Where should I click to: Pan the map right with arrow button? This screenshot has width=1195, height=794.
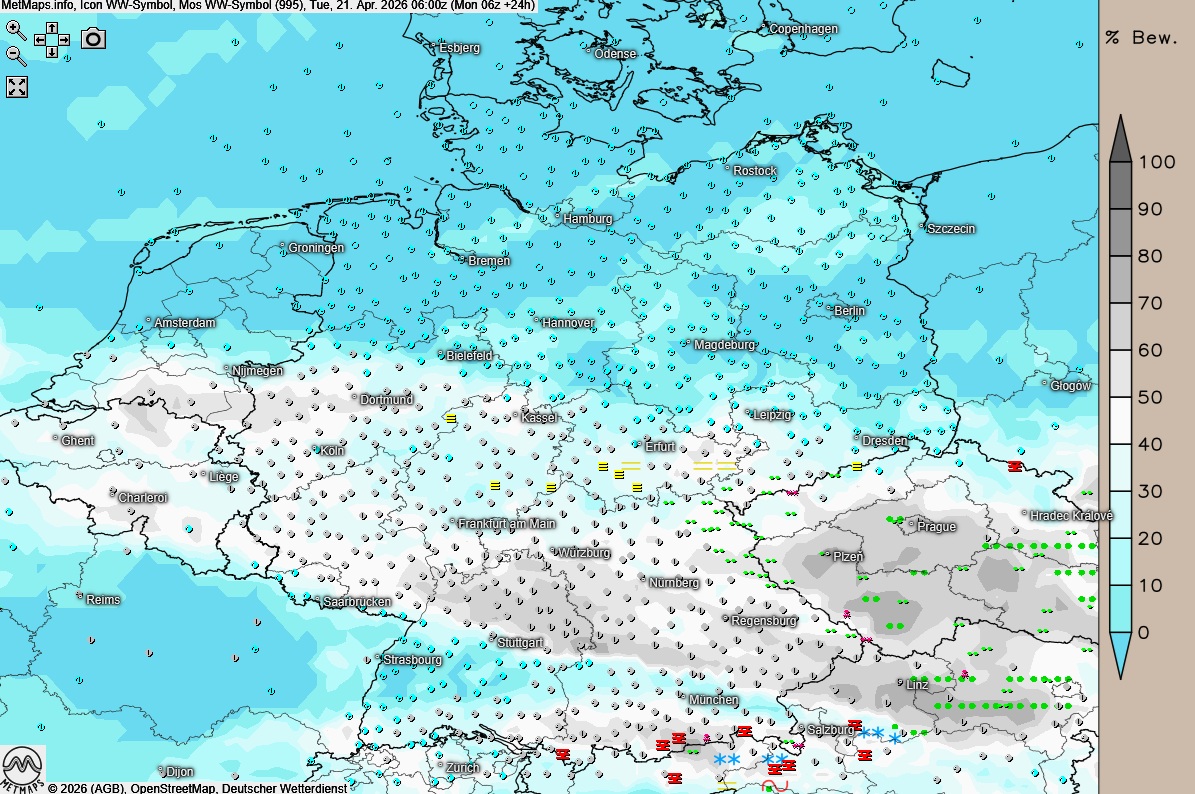tap(64, 40)
